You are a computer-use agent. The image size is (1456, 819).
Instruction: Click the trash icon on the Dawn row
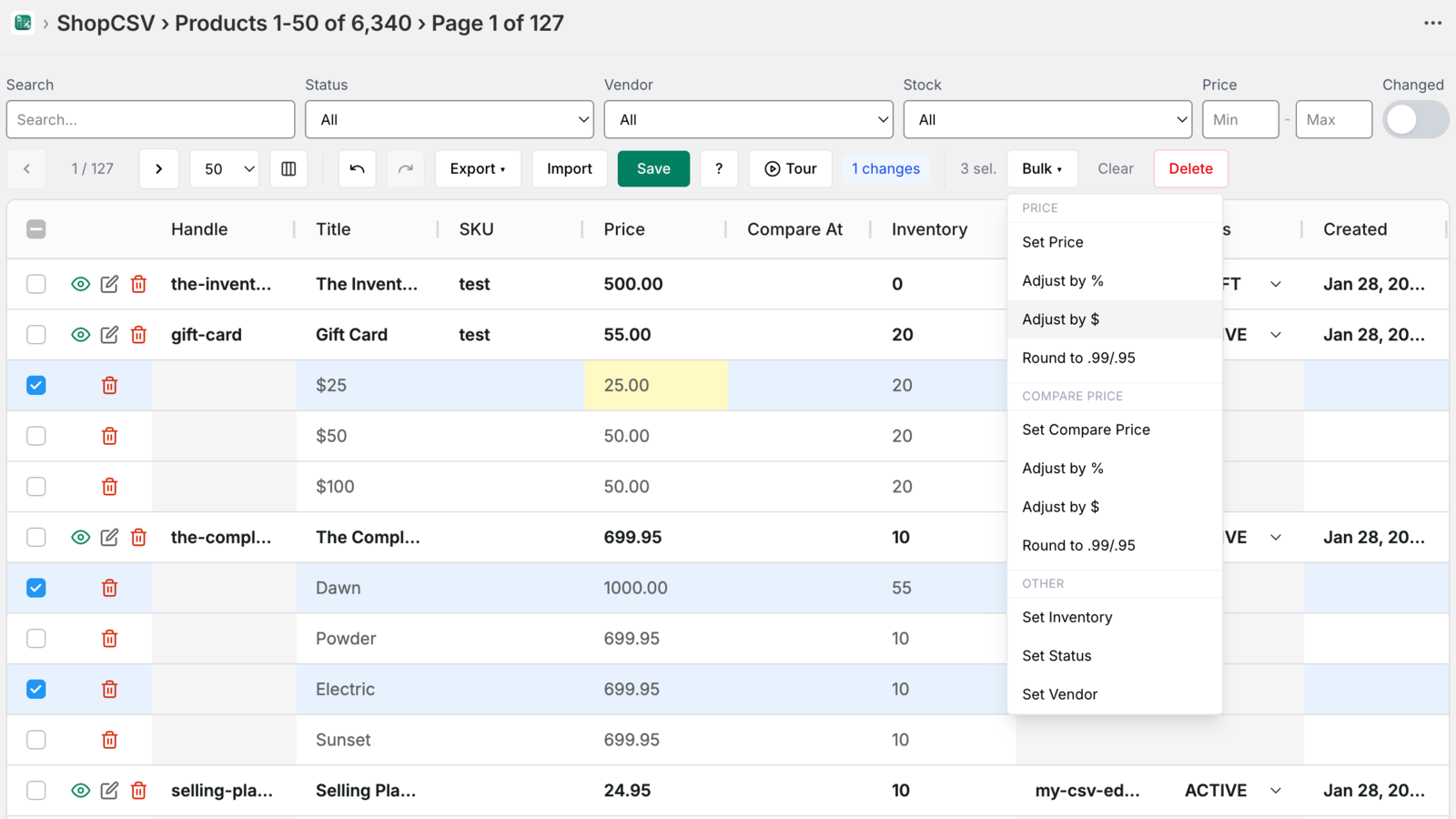(109, 587)
